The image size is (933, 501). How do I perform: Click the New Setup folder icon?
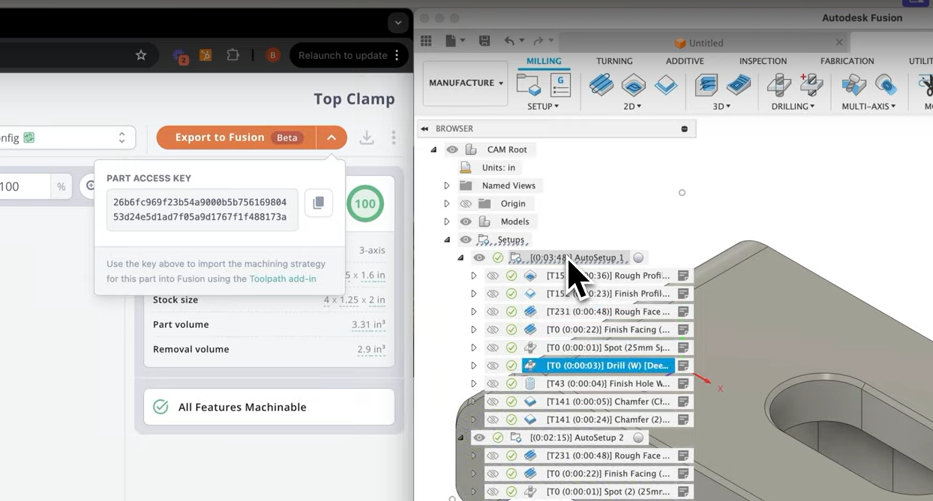(528, 85)
